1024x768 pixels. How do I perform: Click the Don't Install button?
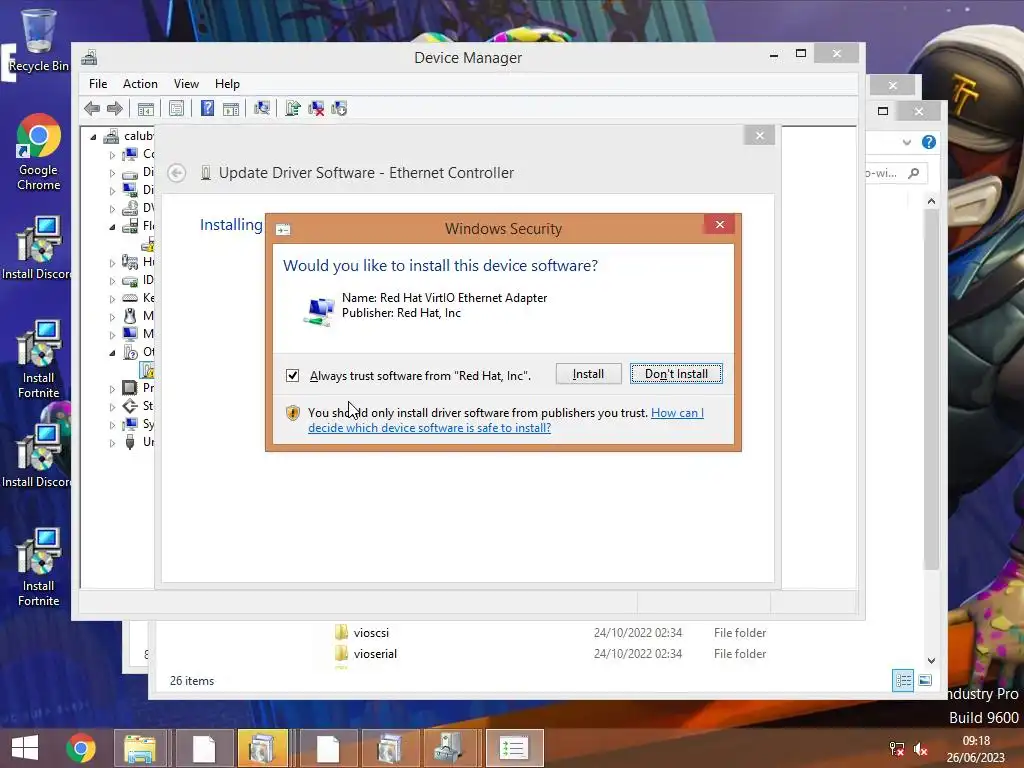676,374
